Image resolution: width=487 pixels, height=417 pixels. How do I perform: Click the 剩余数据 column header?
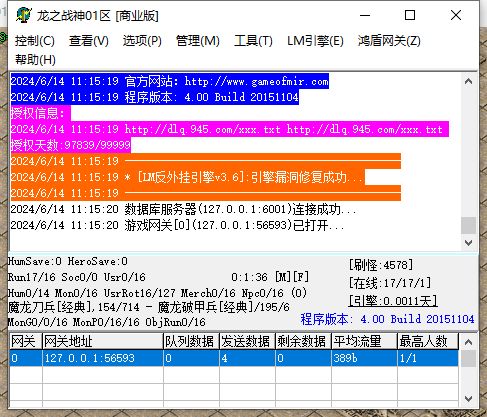(x=303, y=341)
